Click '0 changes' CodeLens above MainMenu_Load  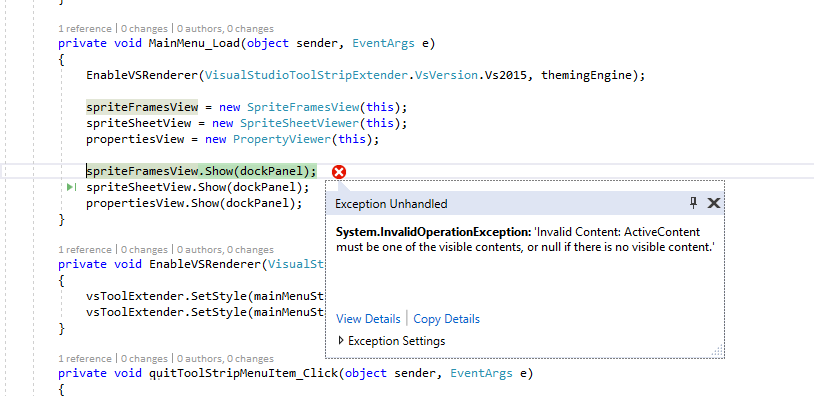[x=144, y=29]
